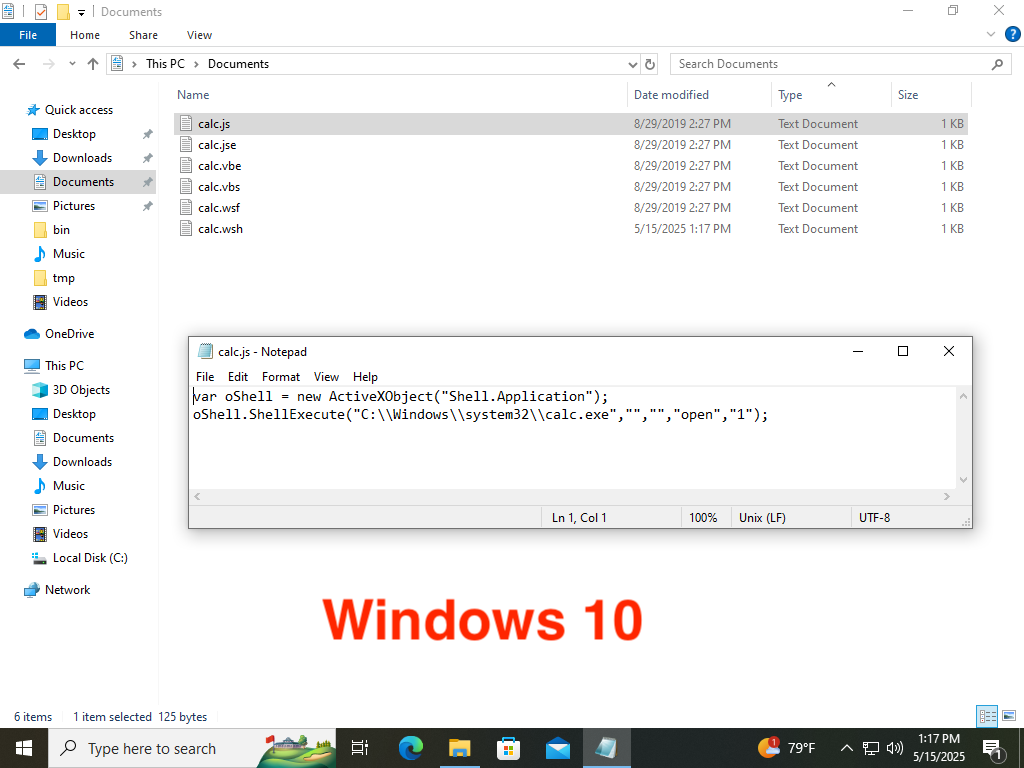The width and height of the screenshot is (1024, 768).
Task: Open pinned Desktop under Quick access
Action: (74, 134)
